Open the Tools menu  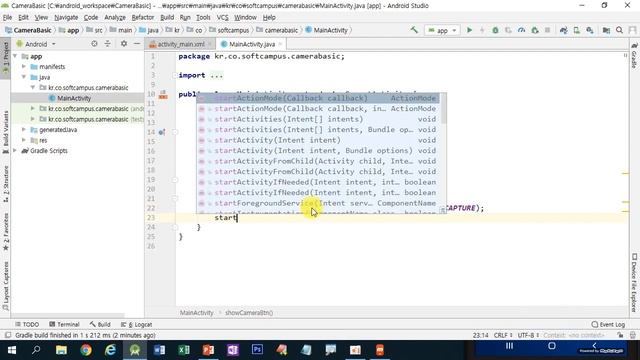203,18
